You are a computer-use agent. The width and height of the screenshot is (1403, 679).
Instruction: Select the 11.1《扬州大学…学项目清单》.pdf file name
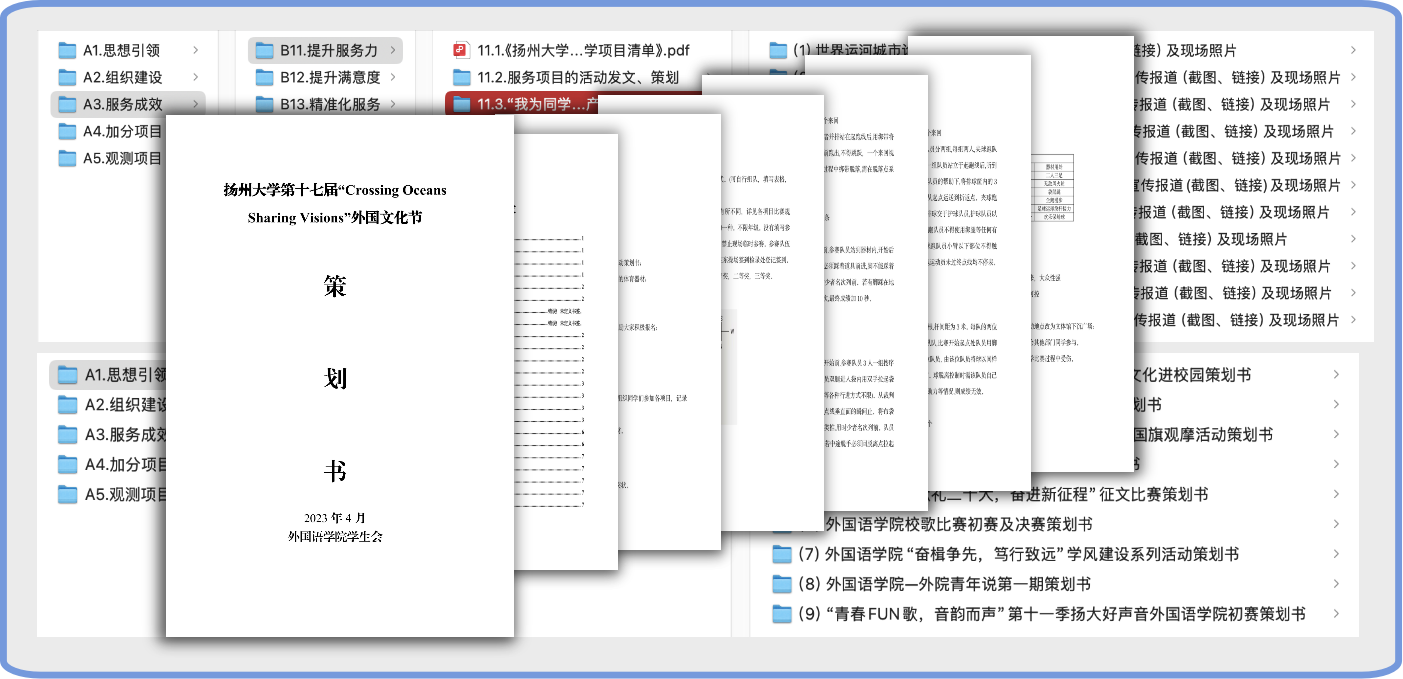coord(584,50)
